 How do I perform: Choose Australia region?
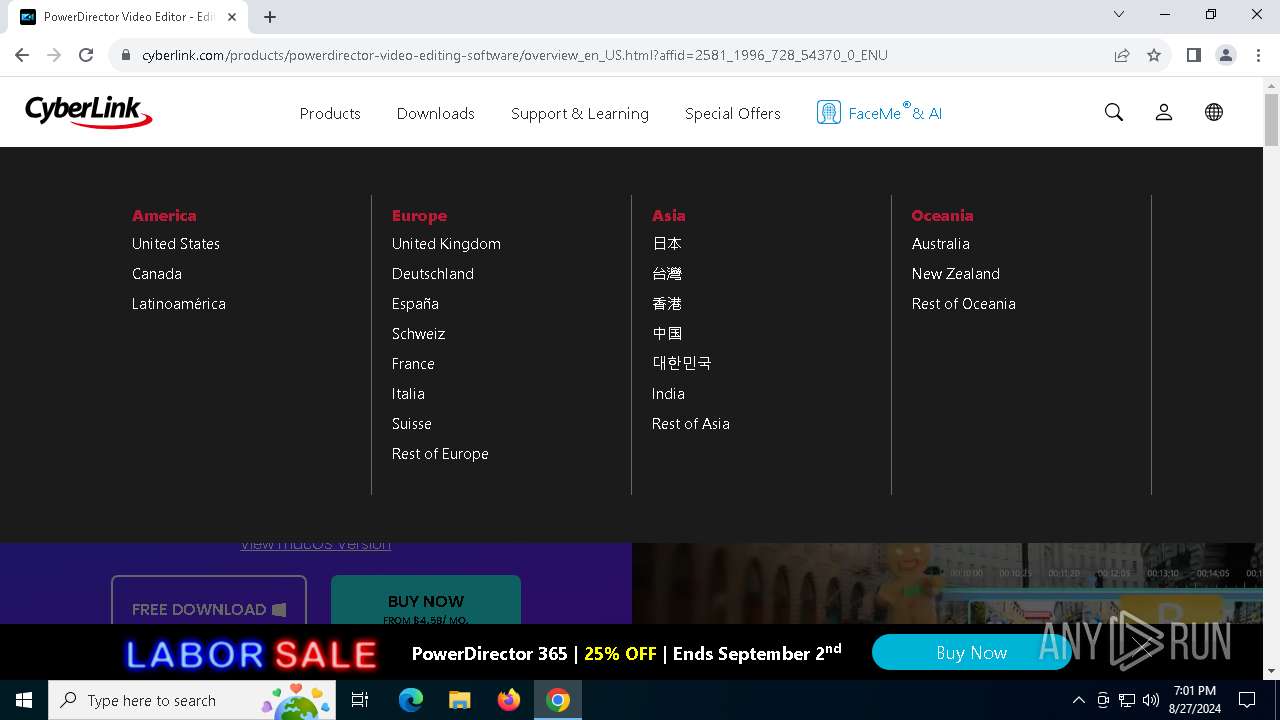(x=941, y=243)
